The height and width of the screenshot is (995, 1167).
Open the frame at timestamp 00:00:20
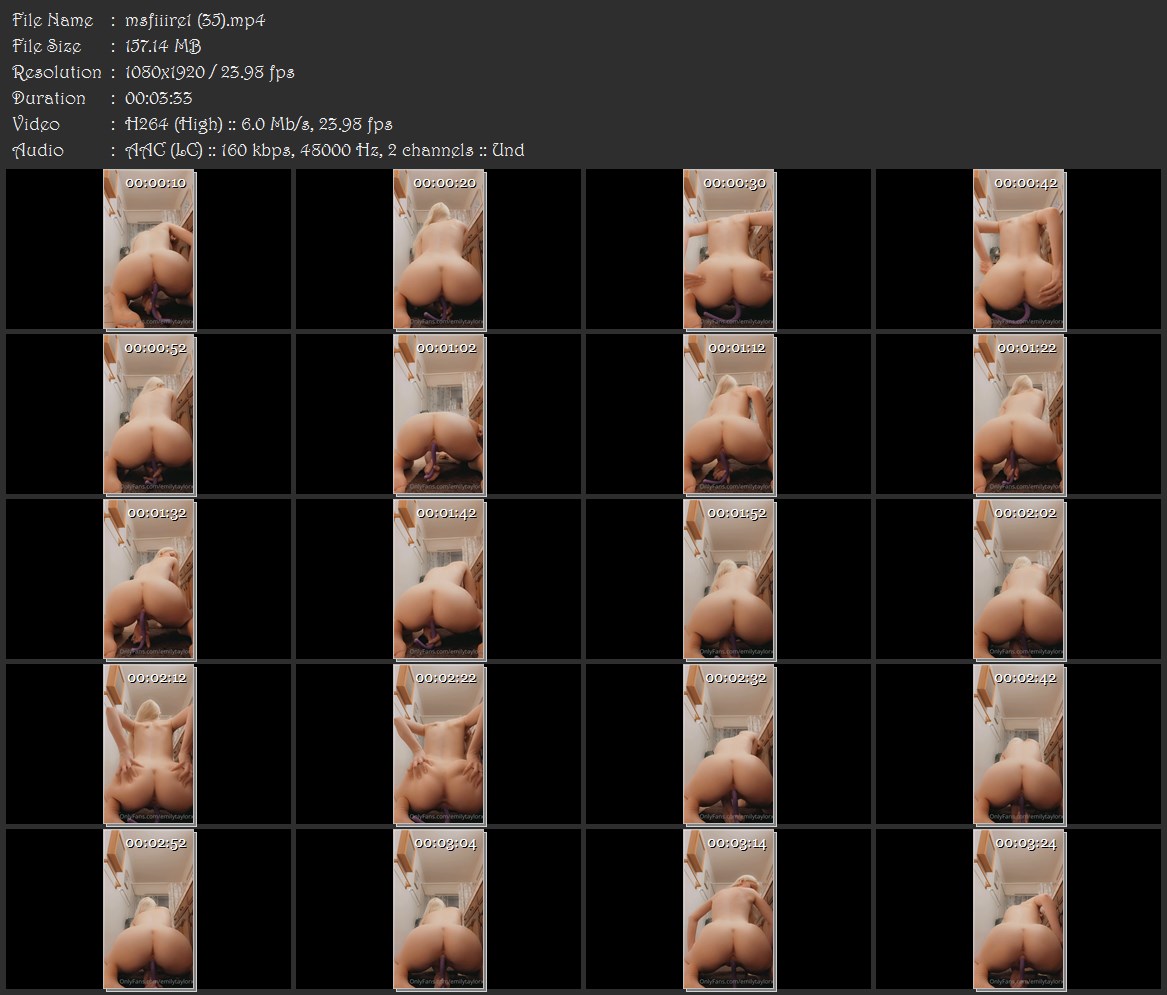(439, 249)
